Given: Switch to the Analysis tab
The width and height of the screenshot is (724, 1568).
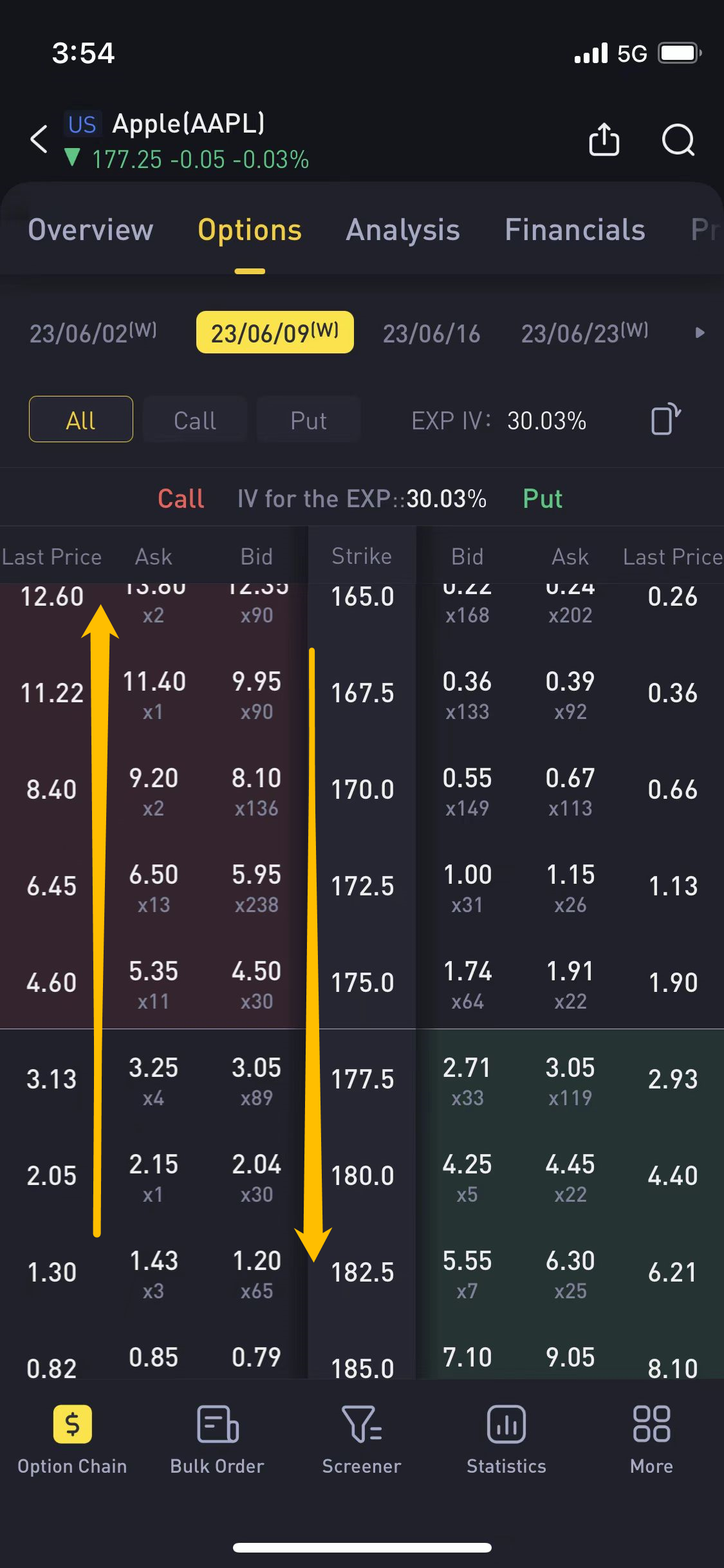Looking at the screenshot, I should point(403,230).
